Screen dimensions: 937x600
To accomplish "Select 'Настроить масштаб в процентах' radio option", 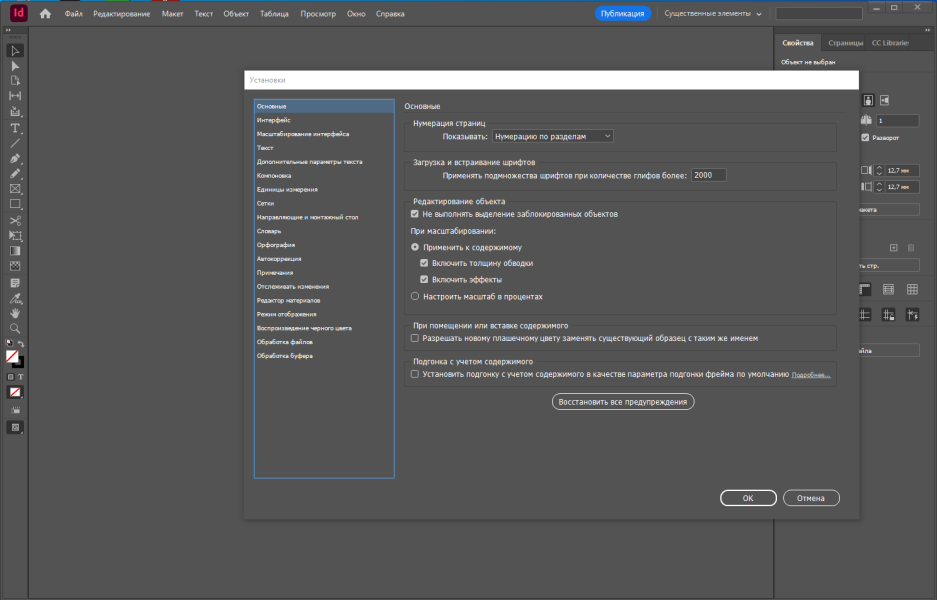I will point(415,296).
